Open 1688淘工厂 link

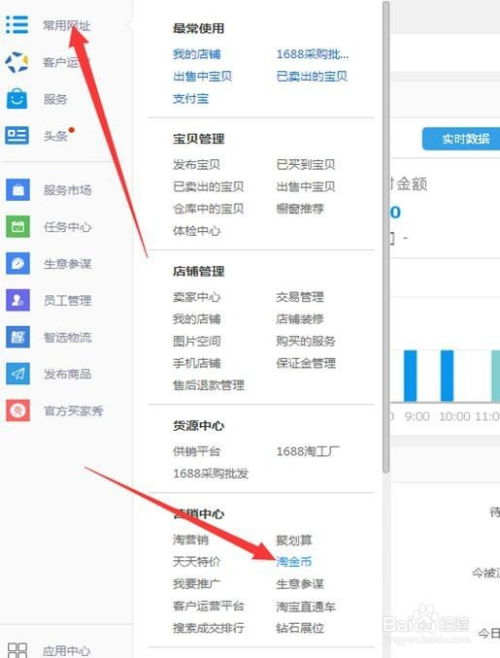pos(308,452)
